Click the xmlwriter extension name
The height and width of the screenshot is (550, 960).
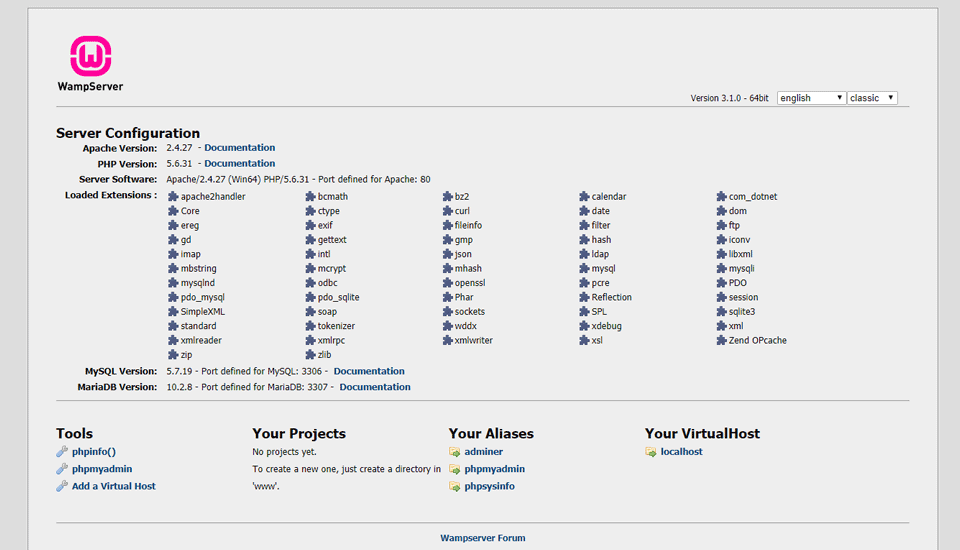pyautogui.click(x=473, y=341)
